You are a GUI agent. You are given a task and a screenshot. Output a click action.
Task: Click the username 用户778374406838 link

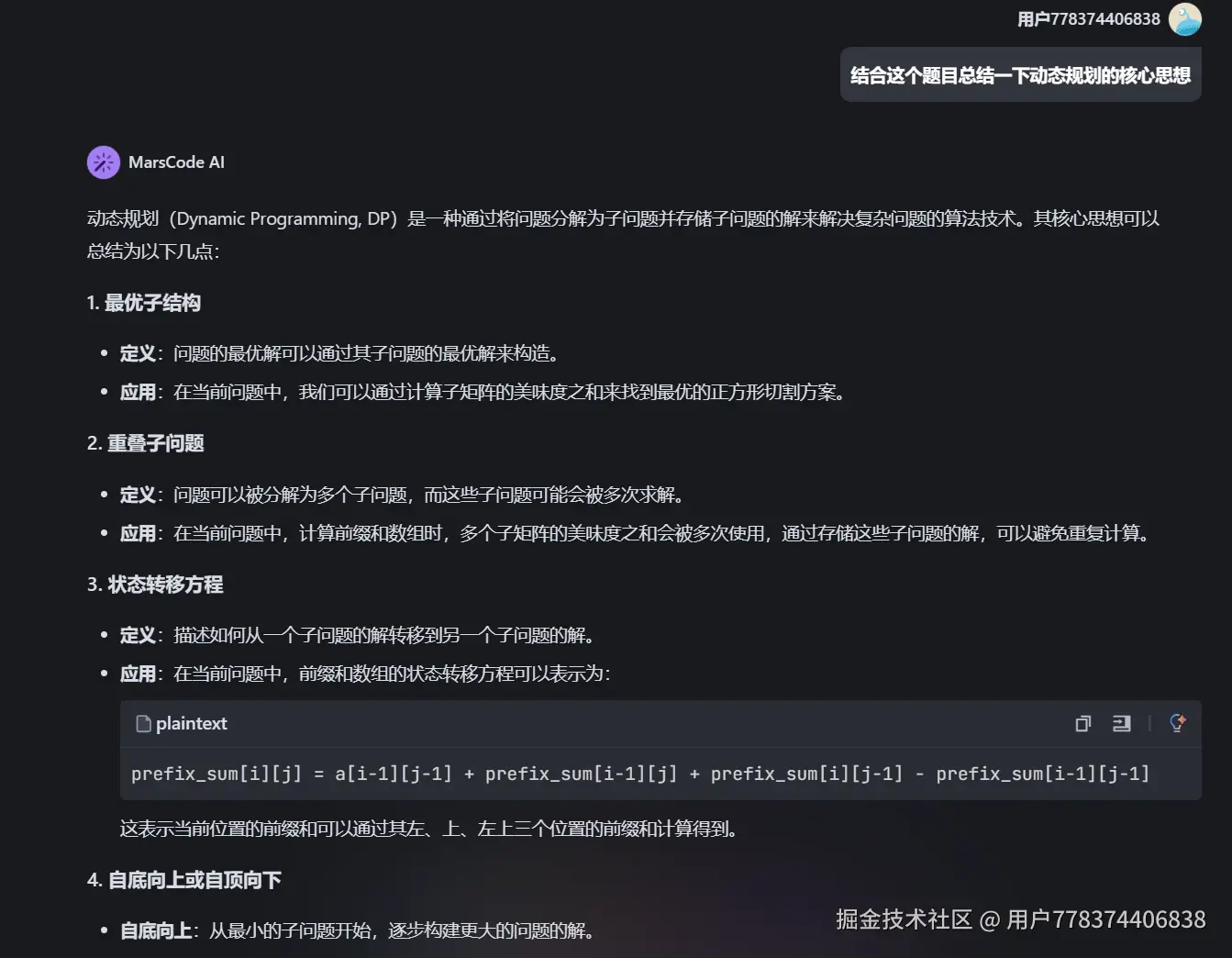tap(1093, 18)
